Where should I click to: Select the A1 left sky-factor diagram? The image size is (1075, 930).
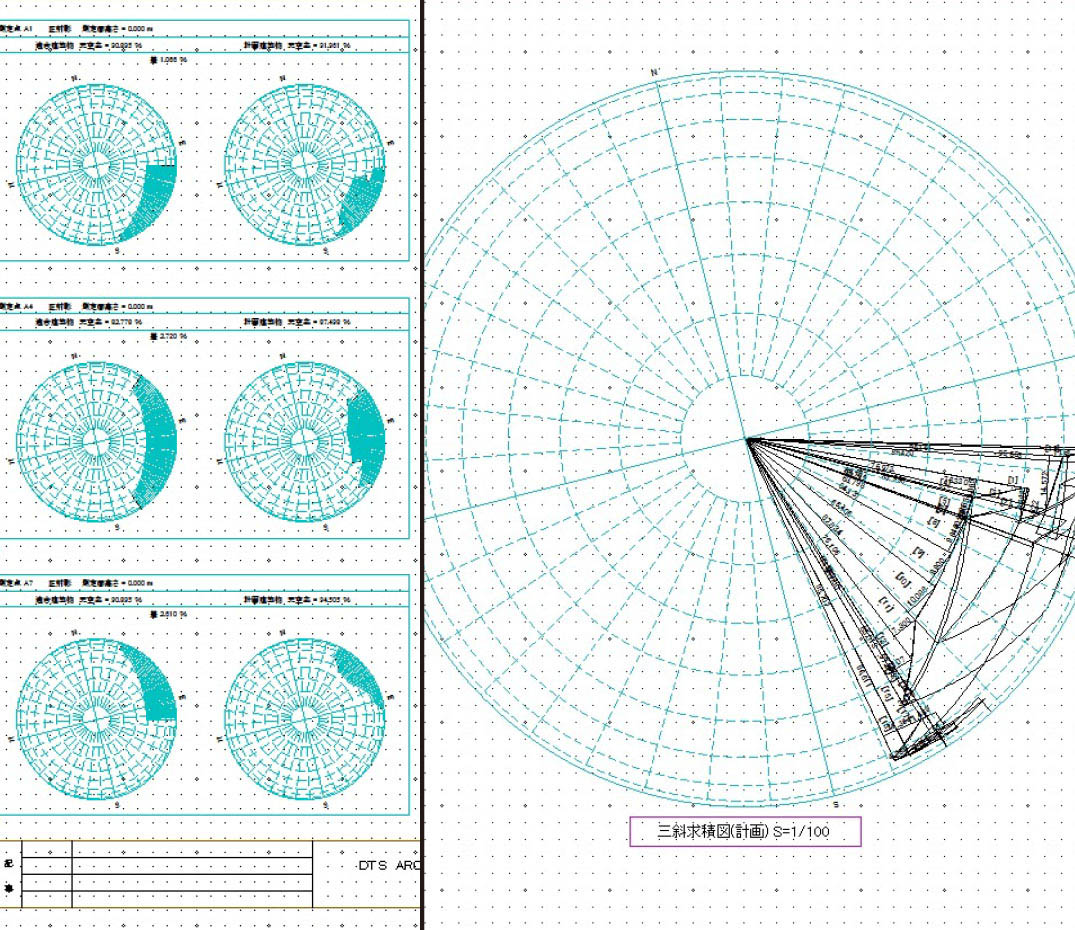point(96,164)
